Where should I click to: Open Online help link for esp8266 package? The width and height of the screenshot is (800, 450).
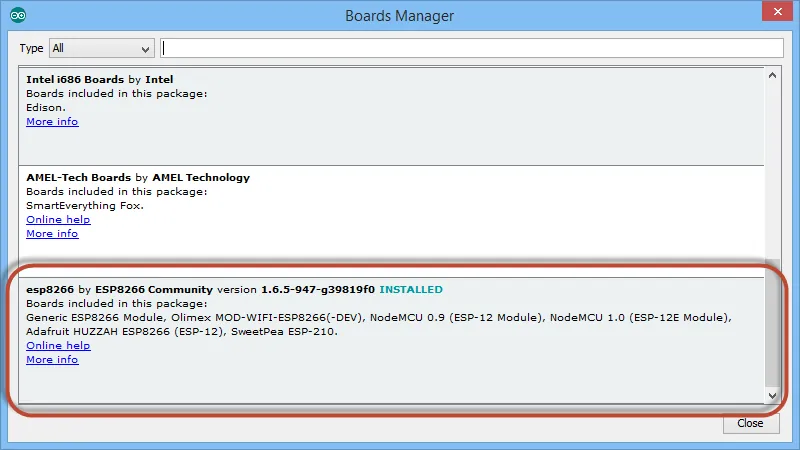tap(58, 345)
